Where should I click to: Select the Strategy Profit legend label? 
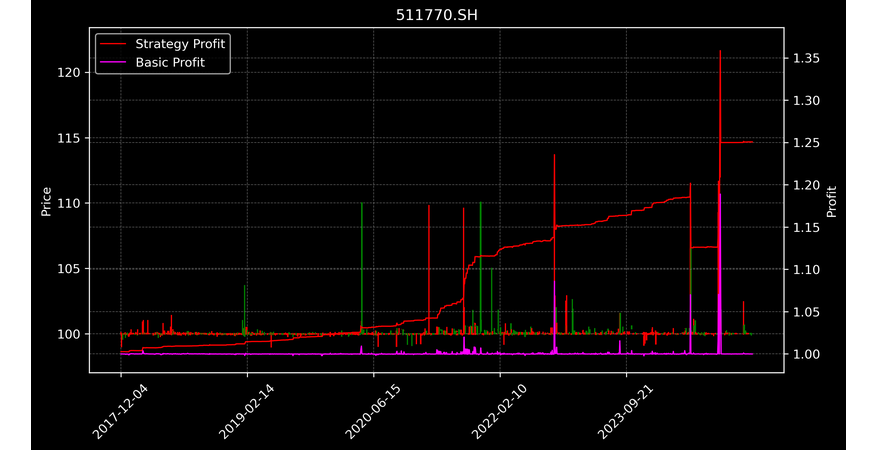[180, 44]
